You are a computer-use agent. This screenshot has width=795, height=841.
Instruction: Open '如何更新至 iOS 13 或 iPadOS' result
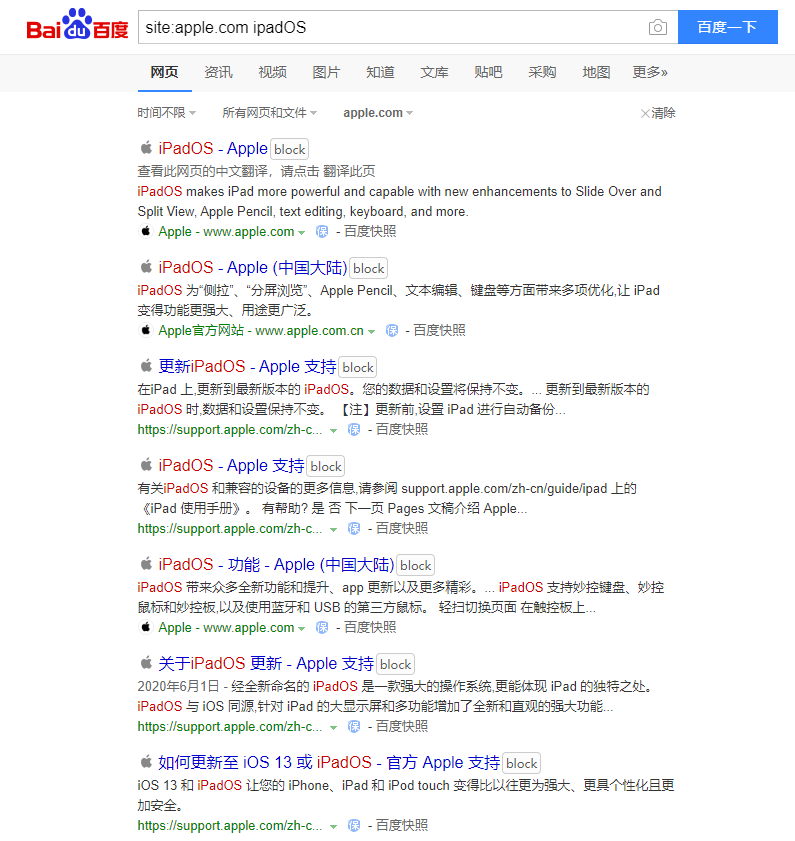click(x=329, y=762)
